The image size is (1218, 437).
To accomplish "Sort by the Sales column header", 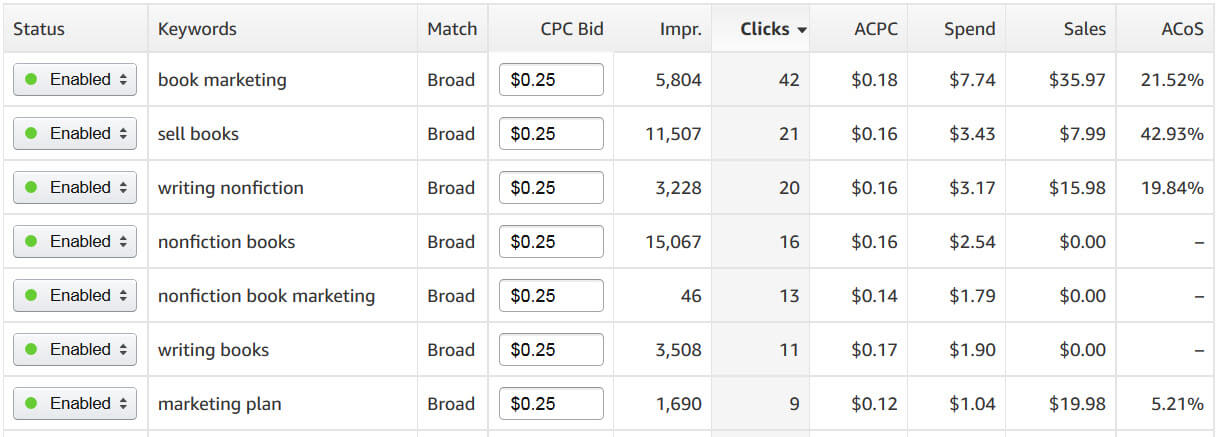I will coord(1085,29).
